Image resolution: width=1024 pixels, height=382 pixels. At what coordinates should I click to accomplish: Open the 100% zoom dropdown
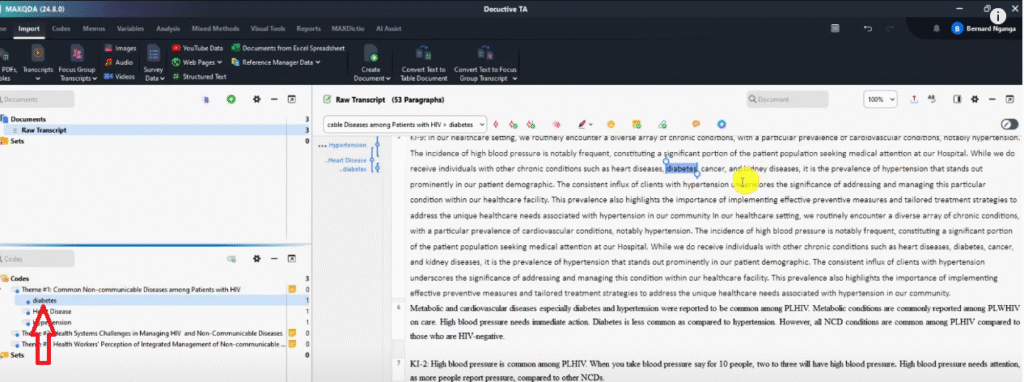coord(880,99)
